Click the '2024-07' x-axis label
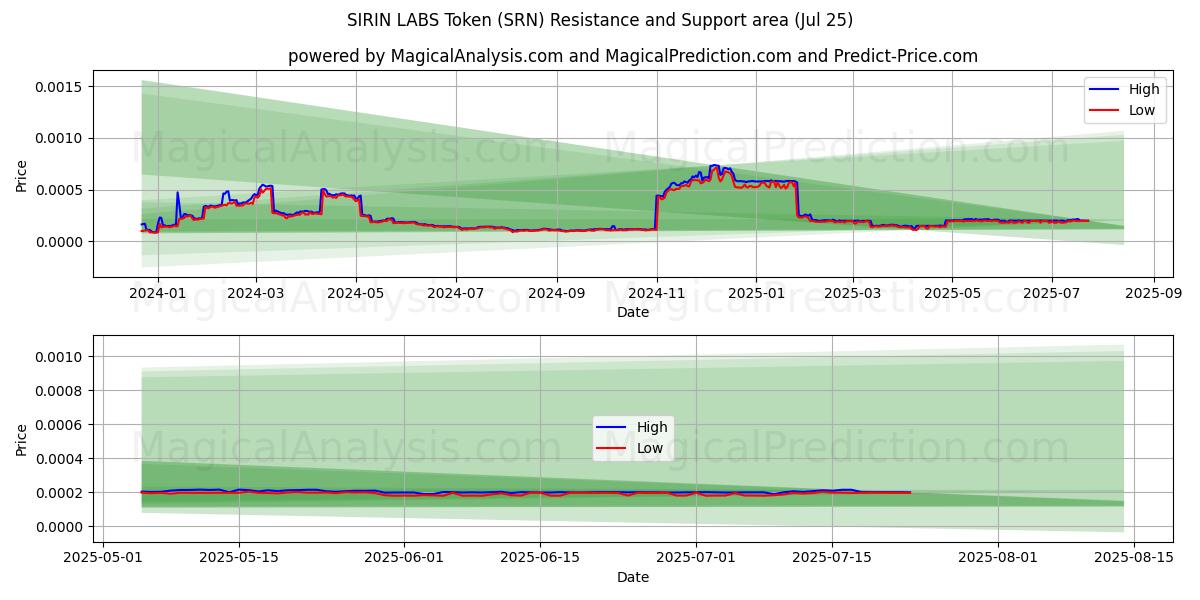1200x600 pixels. [x=456, y=293]
